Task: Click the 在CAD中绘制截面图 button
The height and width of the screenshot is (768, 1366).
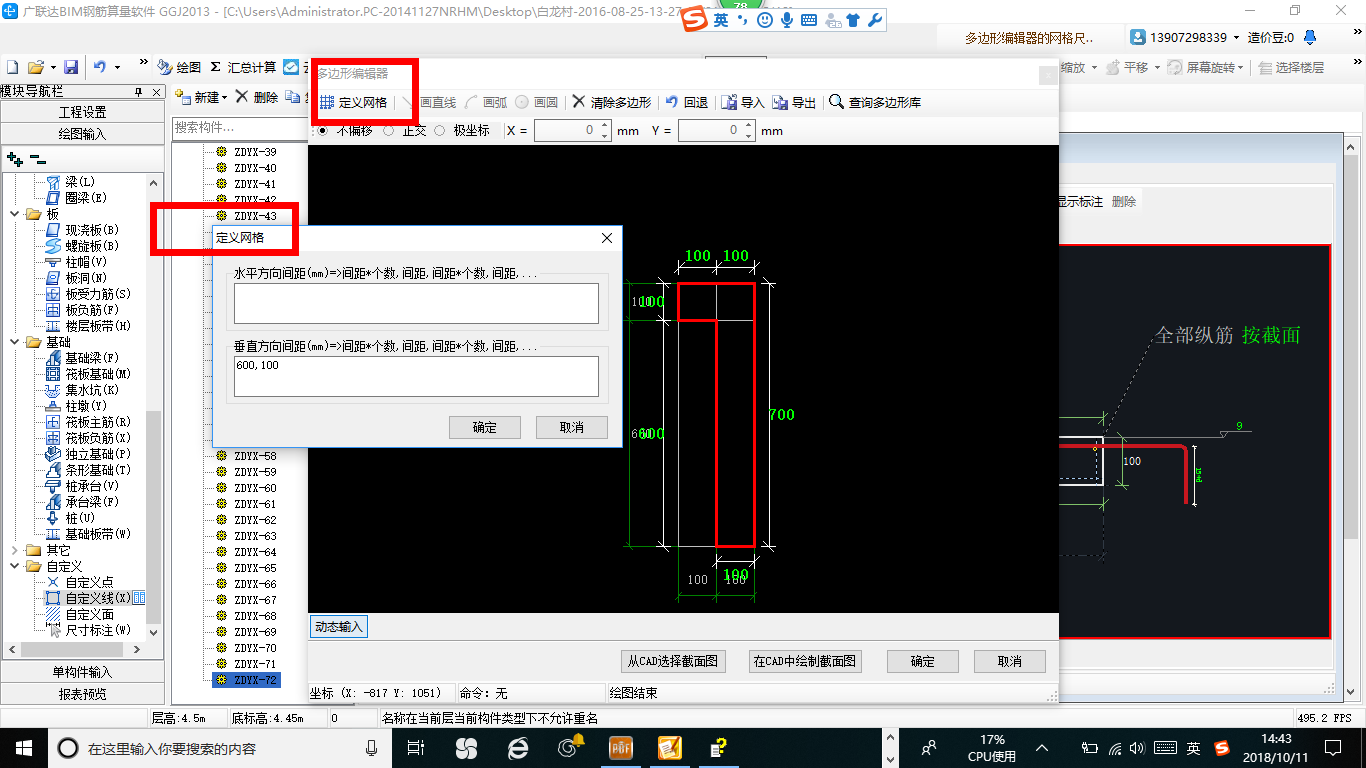Action: (x=804, y=661)
